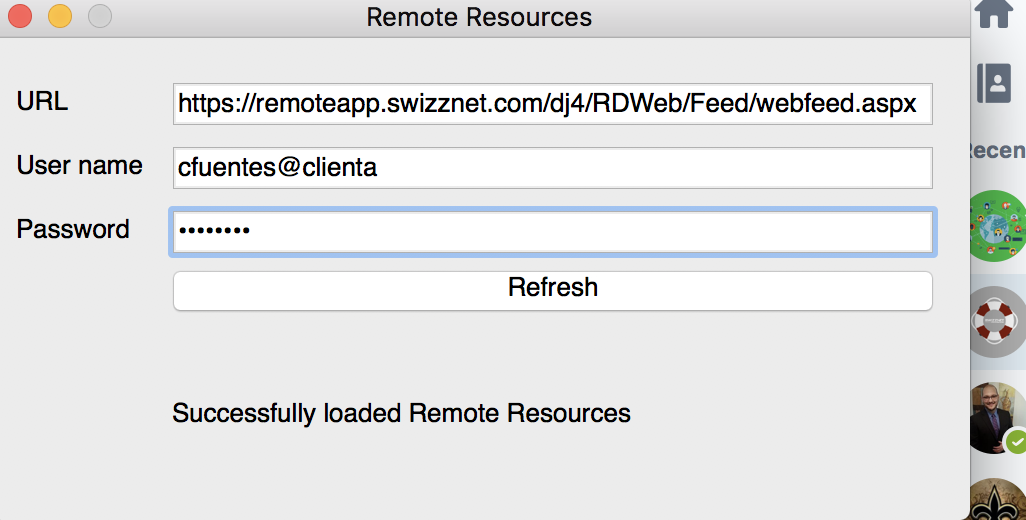1026x520 pixels.
Task: Click the Refresh button
Action: (x=553, y=291)
